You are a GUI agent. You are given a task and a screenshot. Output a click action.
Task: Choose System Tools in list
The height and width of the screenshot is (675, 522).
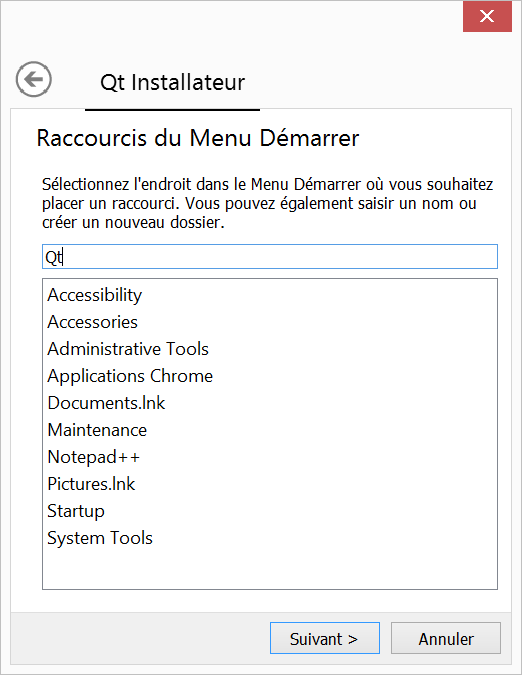coord(100,538)
